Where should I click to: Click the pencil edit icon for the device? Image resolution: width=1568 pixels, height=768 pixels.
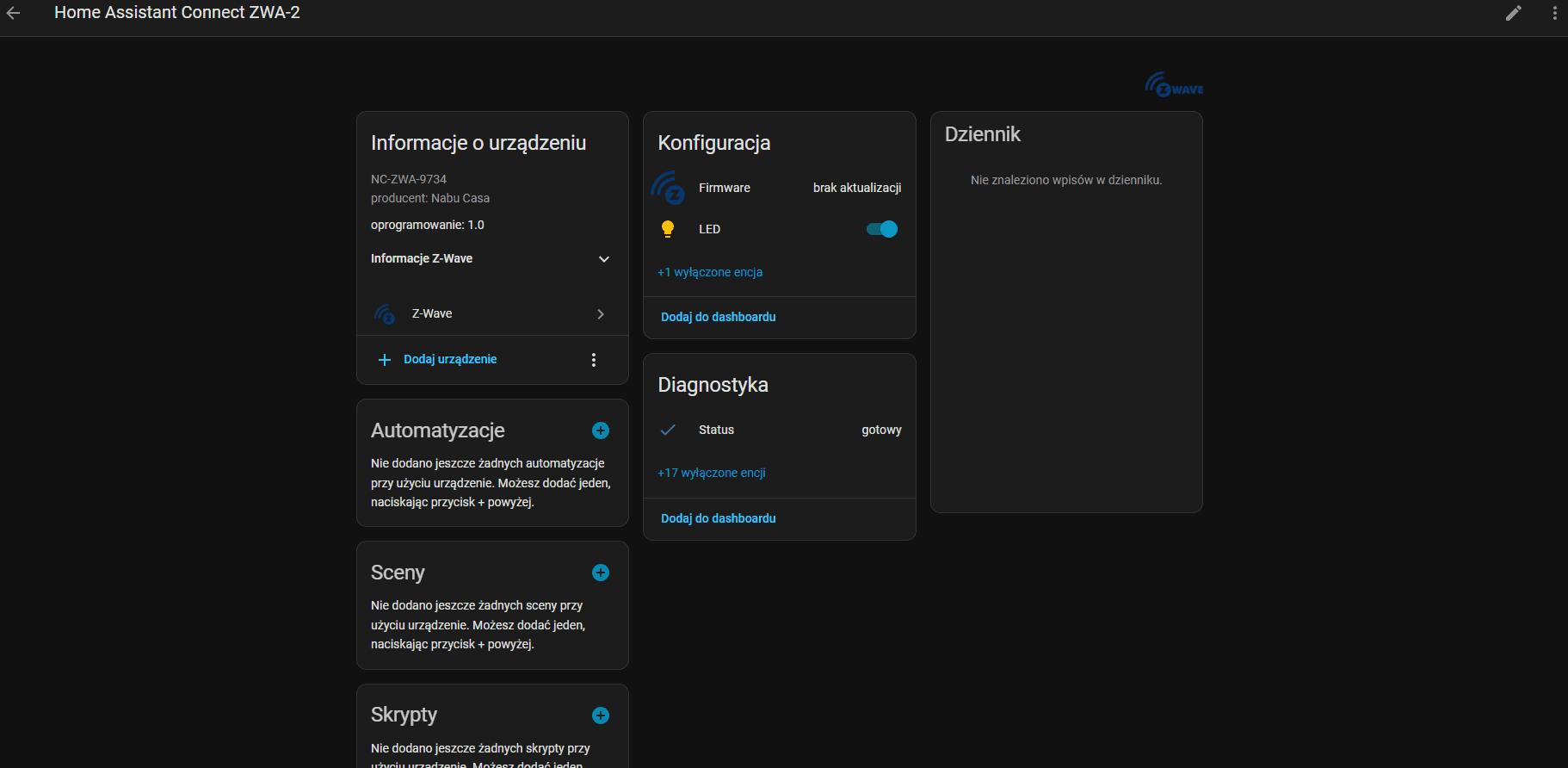1513,13
